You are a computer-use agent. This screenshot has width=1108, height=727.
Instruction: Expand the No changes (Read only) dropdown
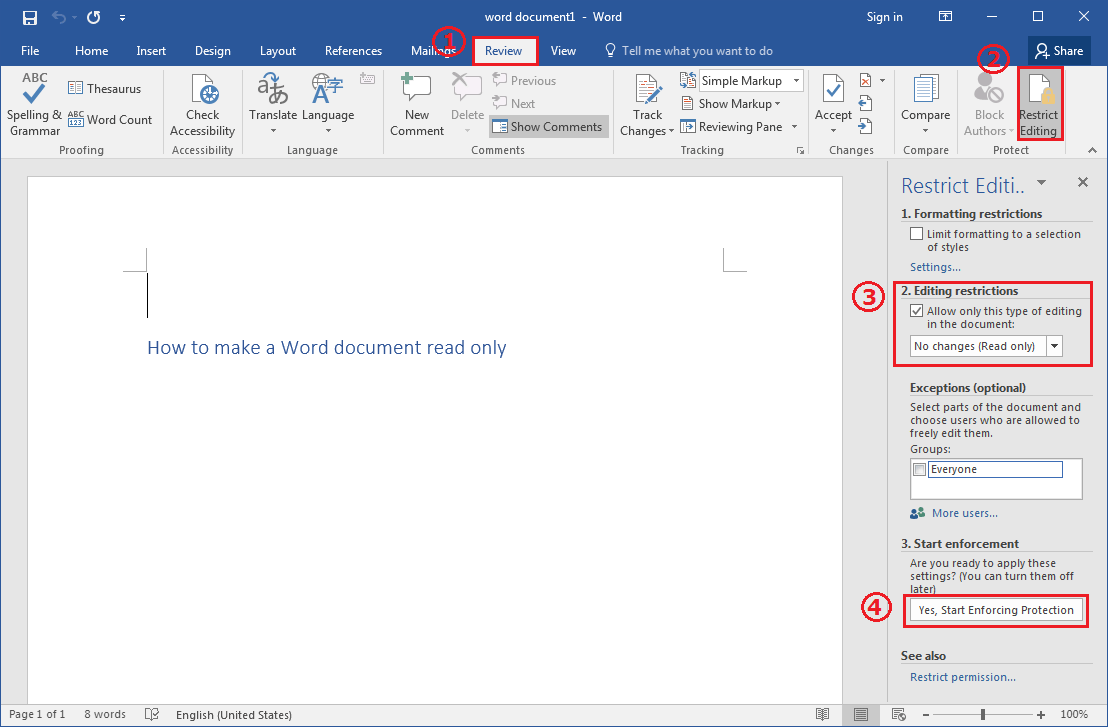click(x=1054, y=346)
